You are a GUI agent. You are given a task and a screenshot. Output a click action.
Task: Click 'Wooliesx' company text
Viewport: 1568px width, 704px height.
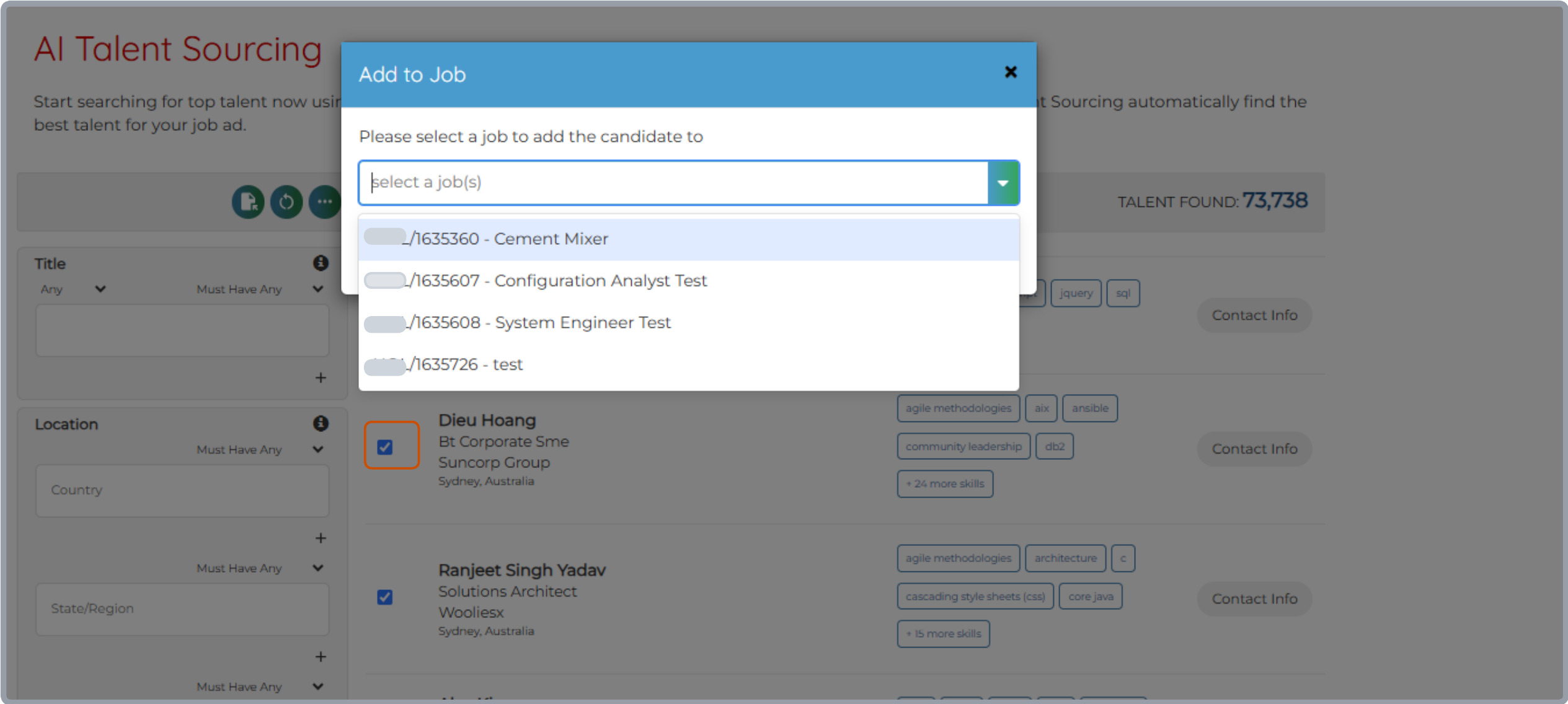click(471, 613)
